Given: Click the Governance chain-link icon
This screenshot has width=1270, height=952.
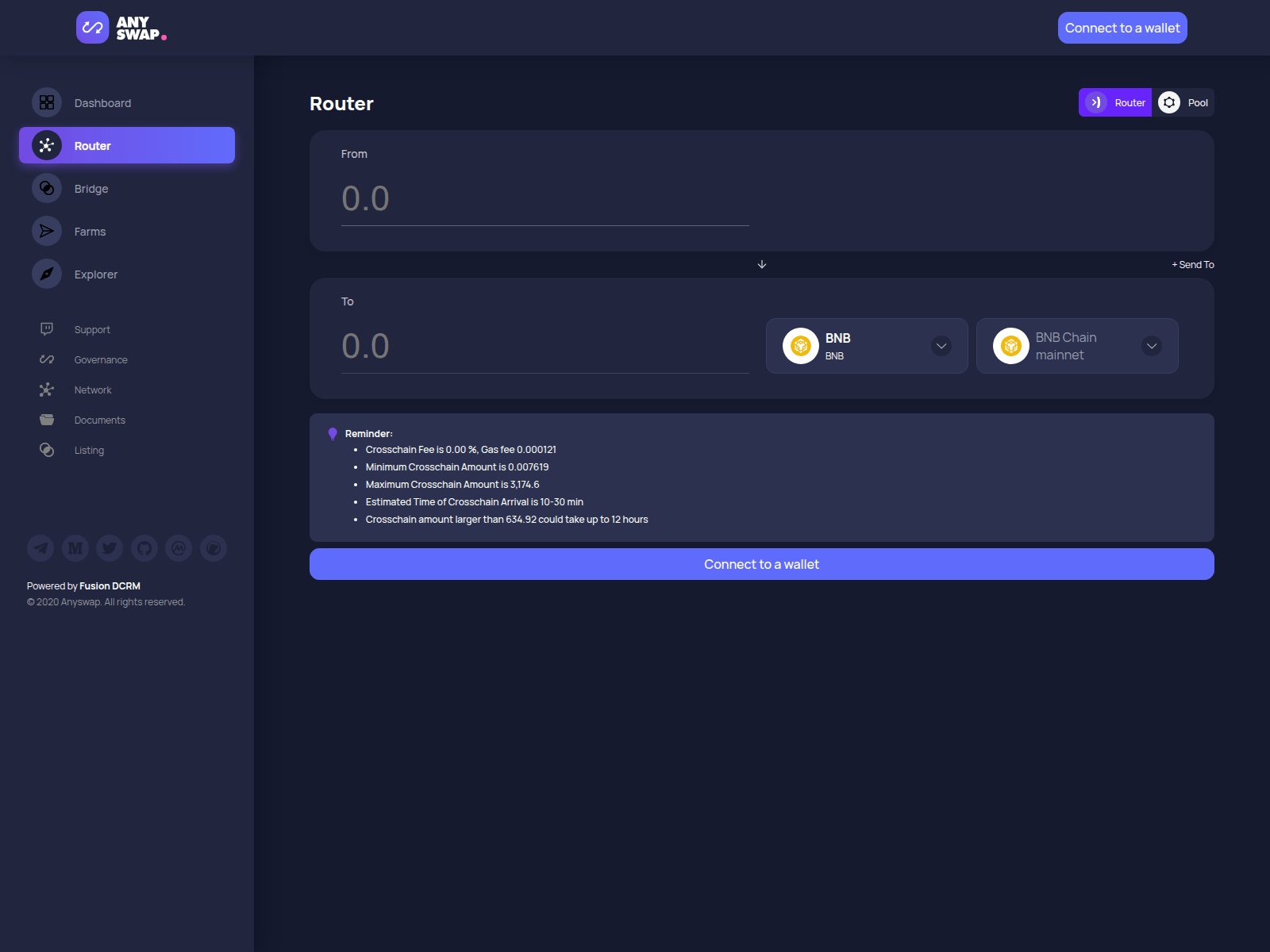Looking at the screenshot, I should 47,359.
